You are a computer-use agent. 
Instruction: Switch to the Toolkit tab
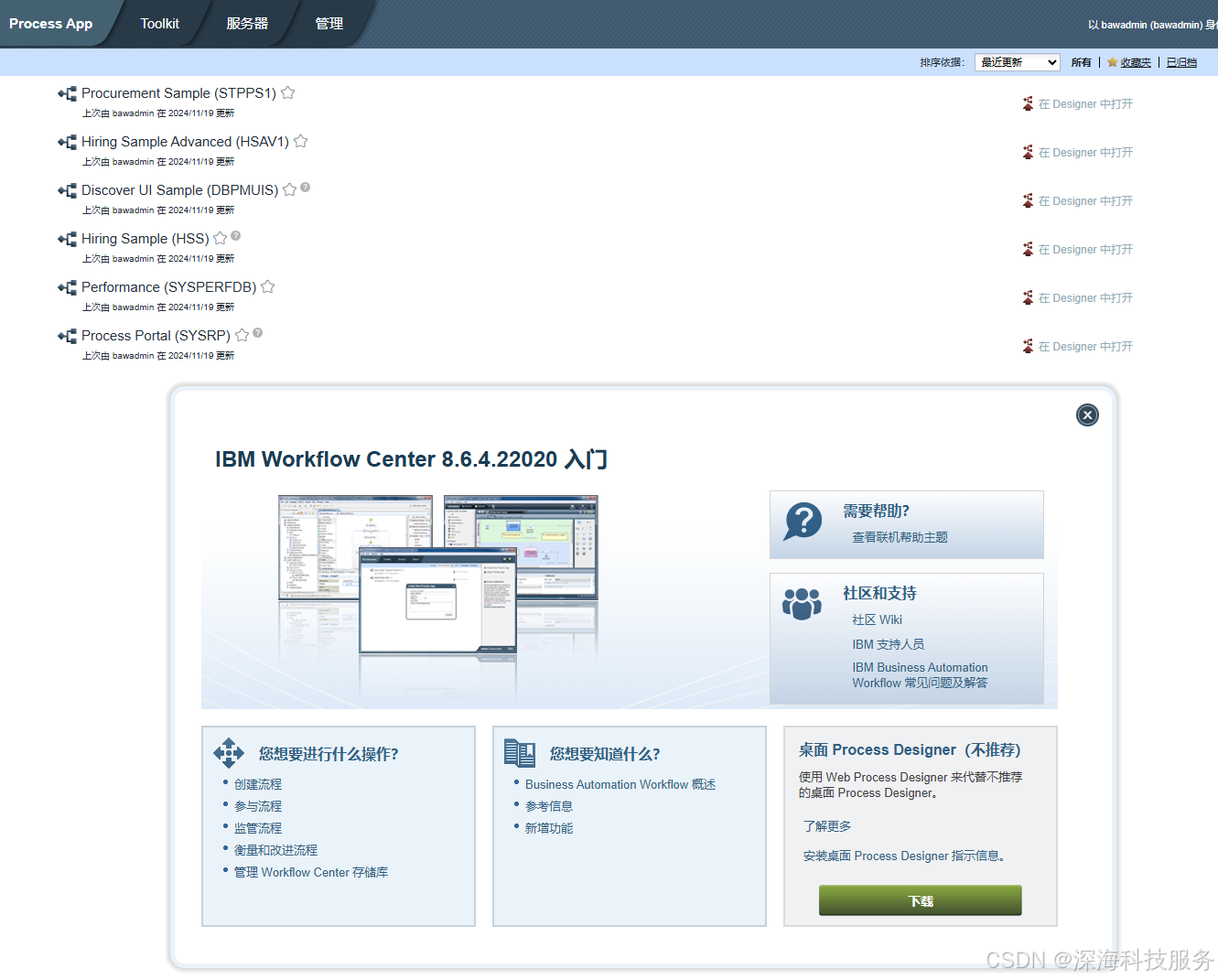[x=160, y=24]
